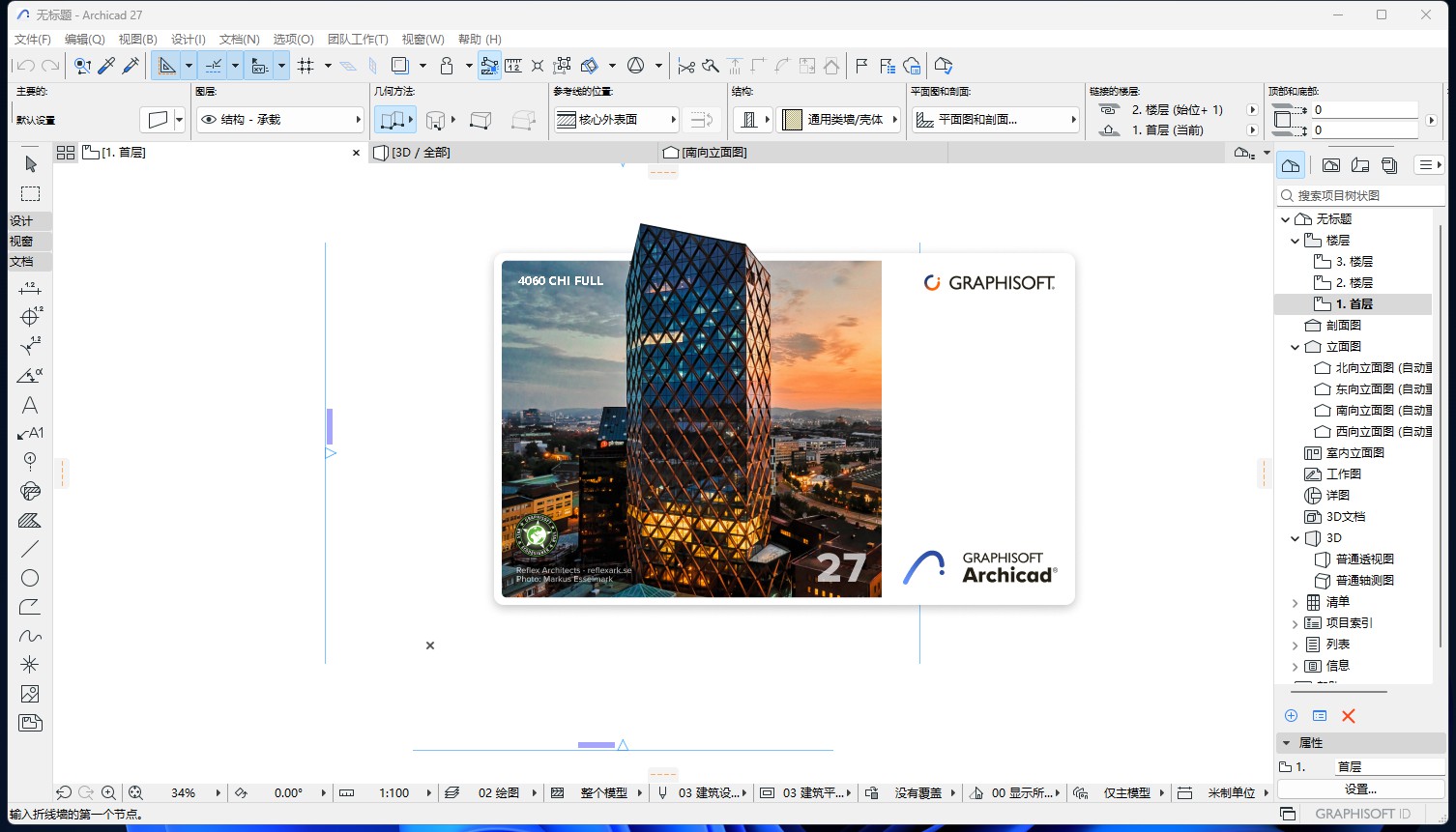The image size is (1456, 832).
Task: Collapse the 立面图 tree node
Action: point(1296,347)
